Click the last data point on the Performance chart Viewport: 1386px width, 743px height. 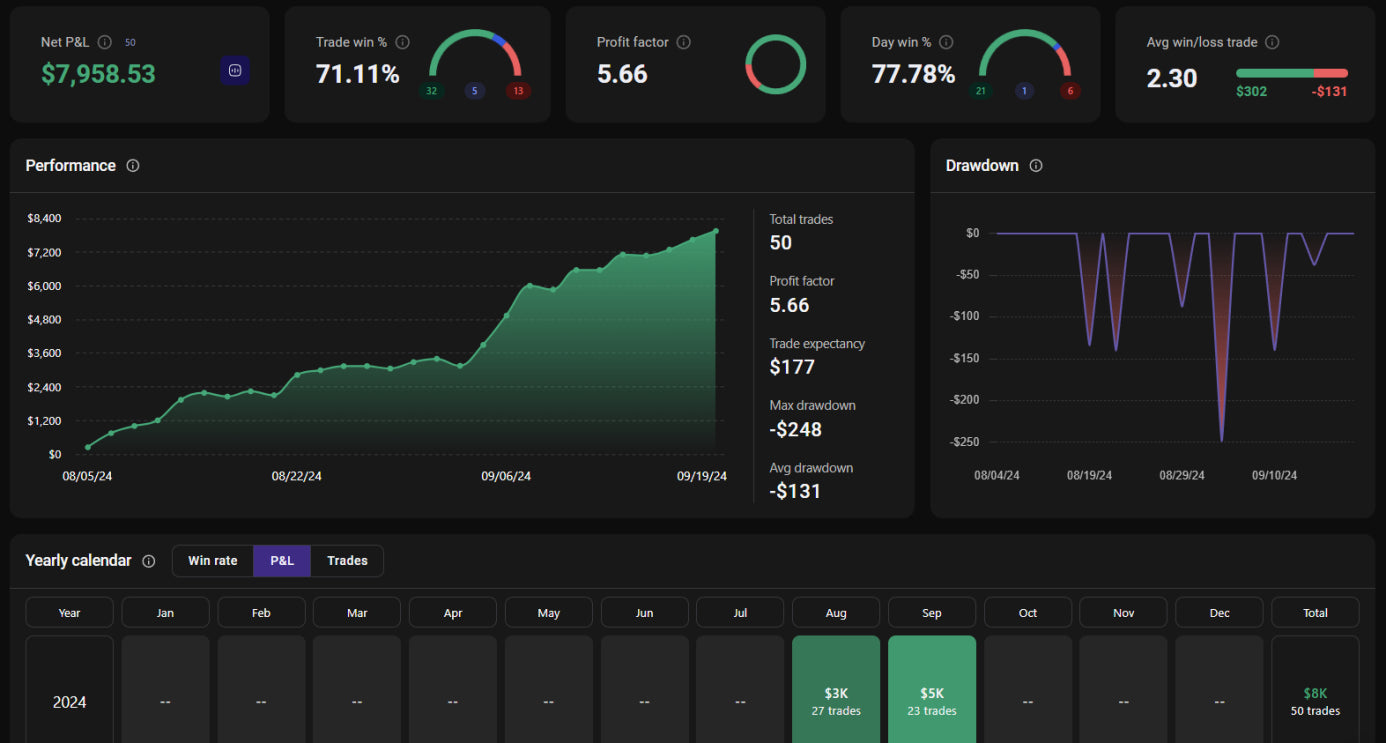tap(716, 231)
